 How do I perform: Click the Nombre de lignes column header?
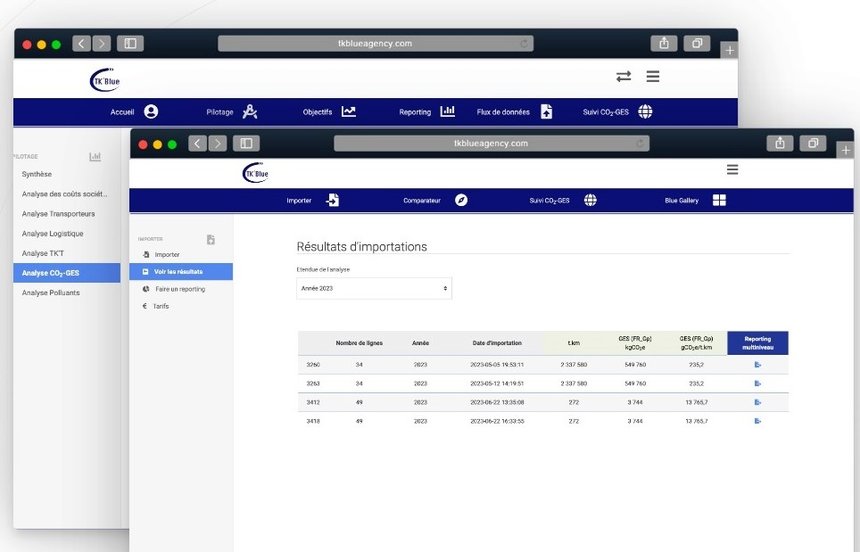(359, 343)
